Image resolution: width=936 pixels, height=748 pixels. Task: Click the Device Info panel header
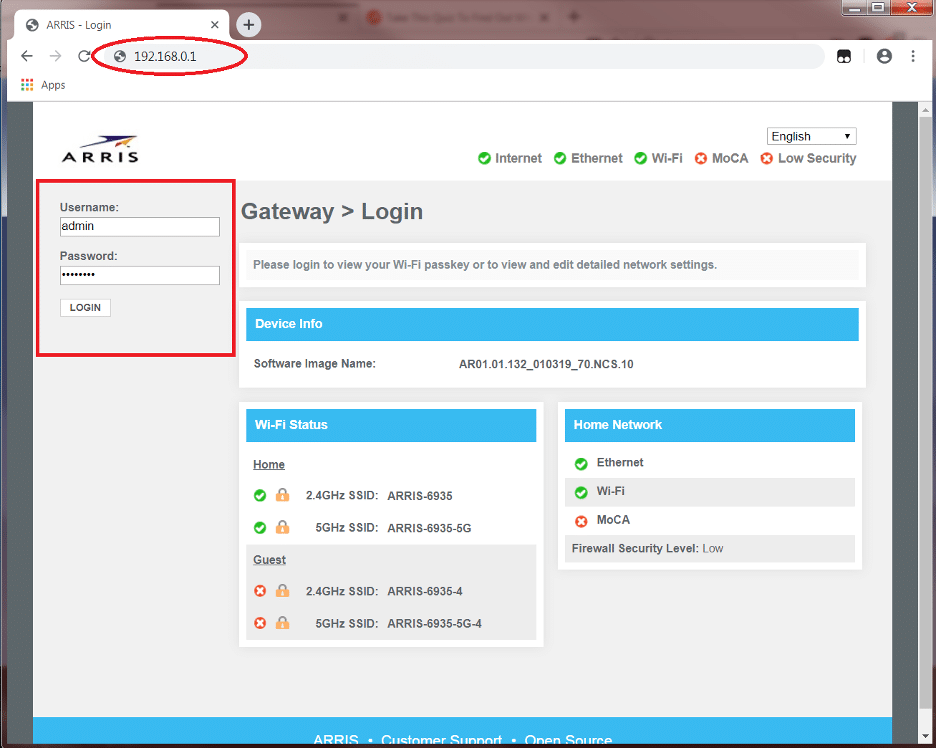click(552, 324)
